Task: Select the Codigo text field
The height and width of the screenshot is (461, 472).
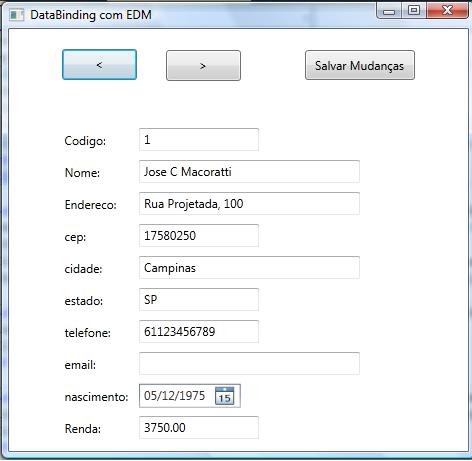Action: tap(199, 139)
